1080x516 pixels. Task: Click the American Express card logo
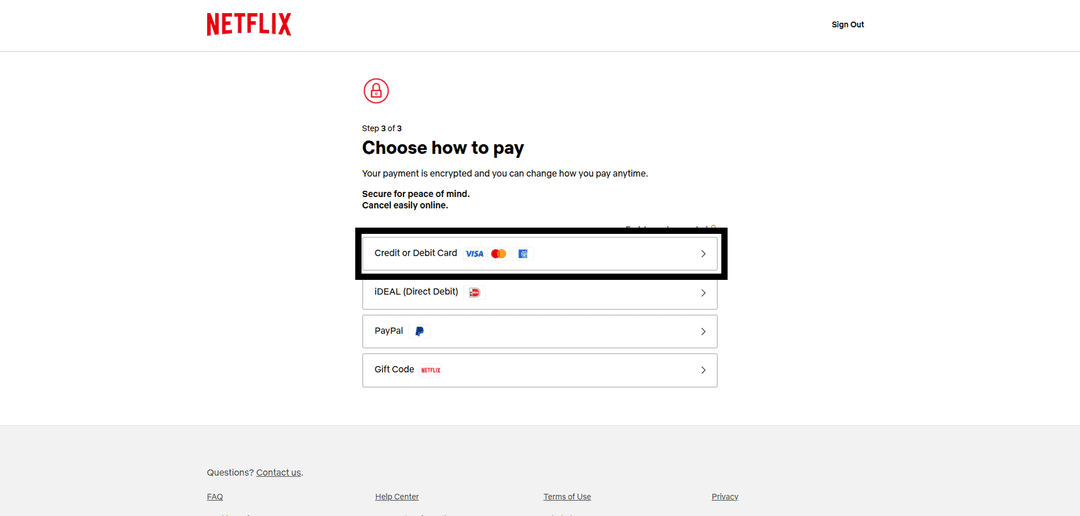523,254
